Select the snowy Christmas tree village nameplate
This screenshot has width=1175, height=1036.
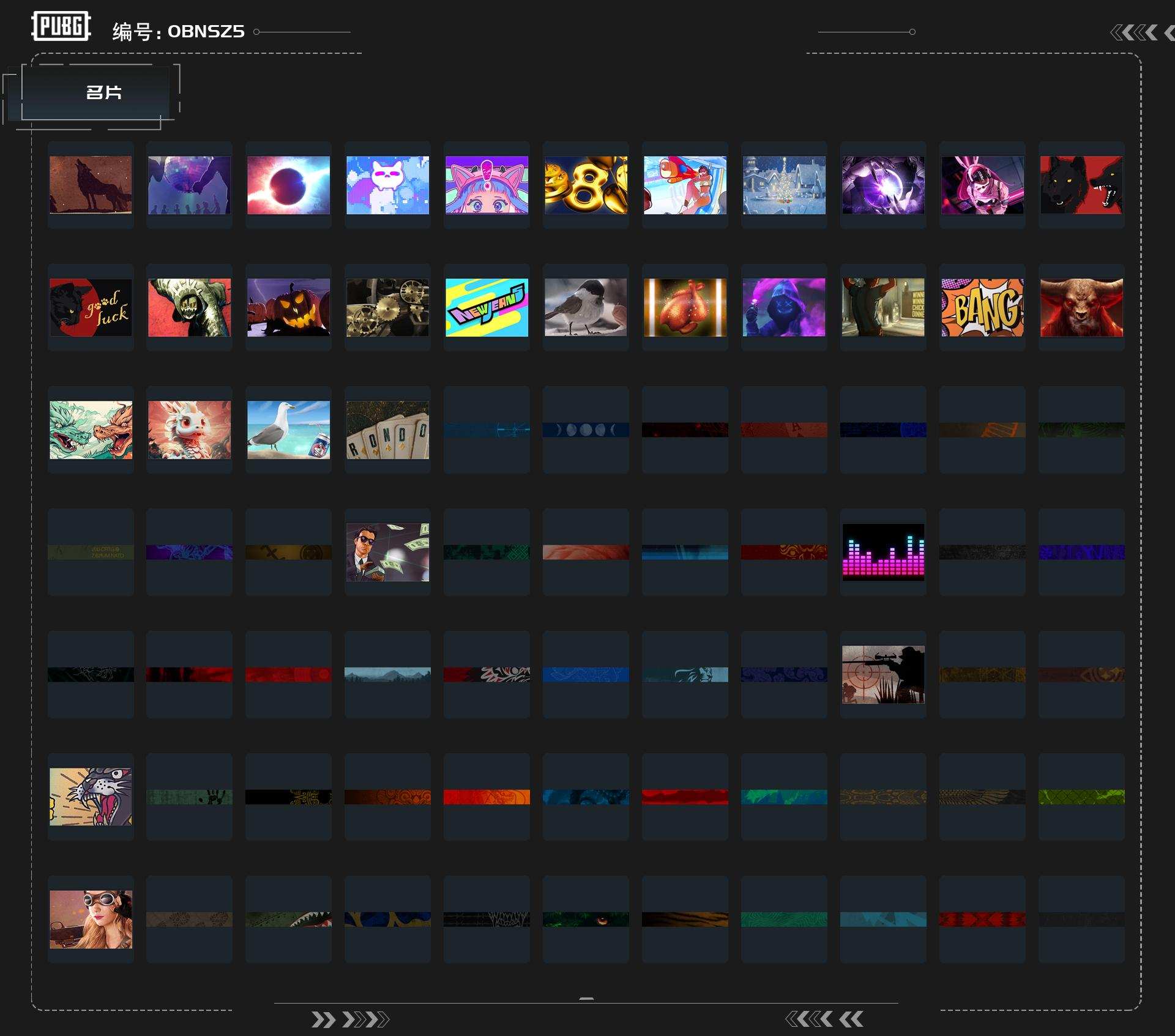click(784, 185)
